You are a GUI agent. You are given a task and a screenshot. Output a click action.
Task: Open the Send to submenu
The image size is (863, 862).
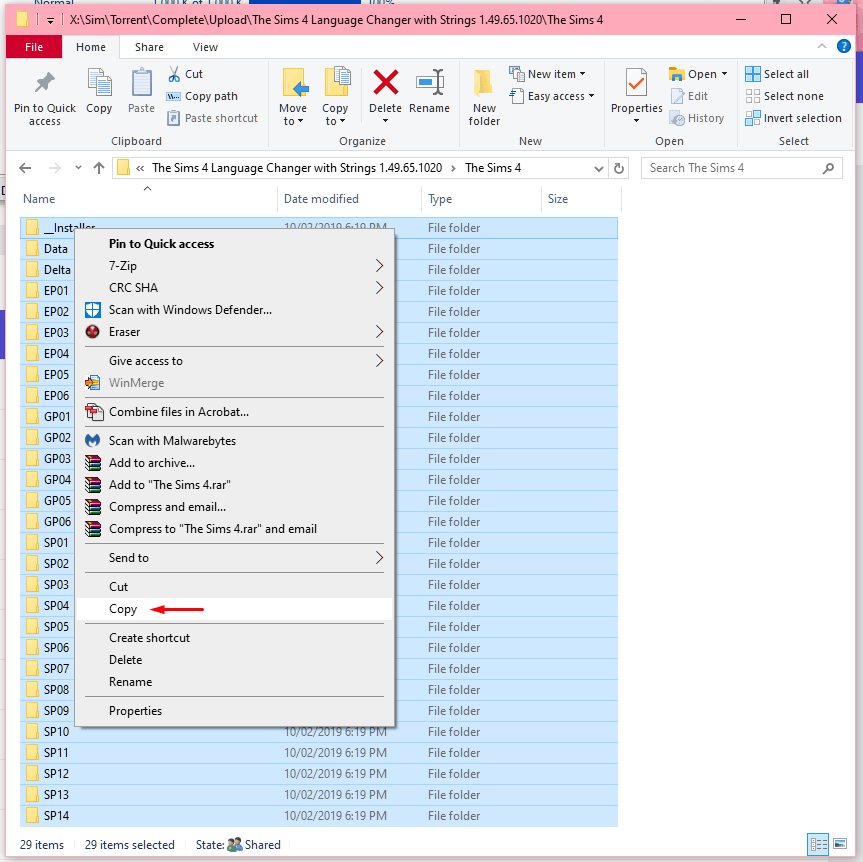point(234,558)
